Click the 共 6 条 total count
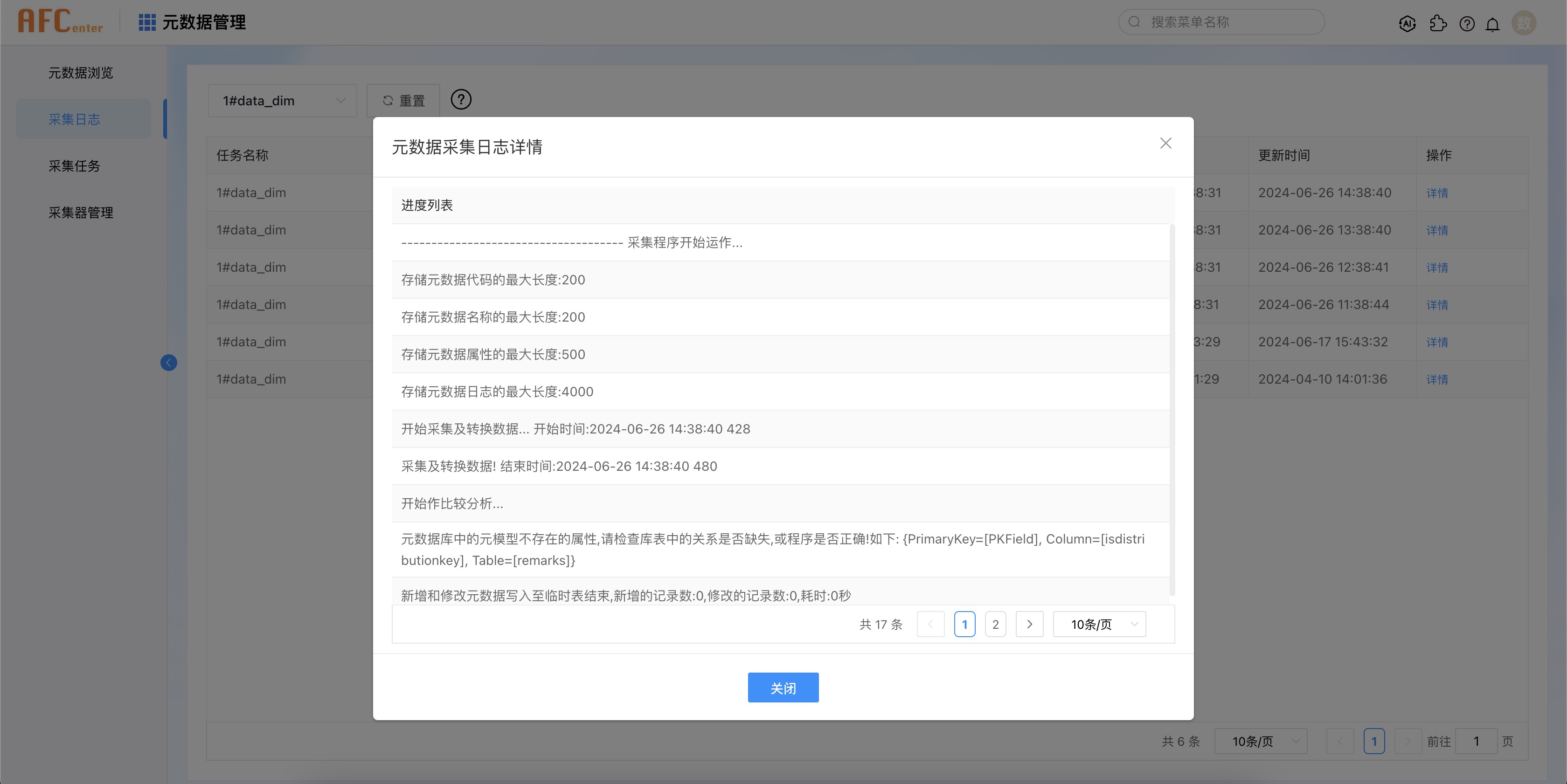The height and width of the screenshot is (784, 1567). [x=1181, y=742]
